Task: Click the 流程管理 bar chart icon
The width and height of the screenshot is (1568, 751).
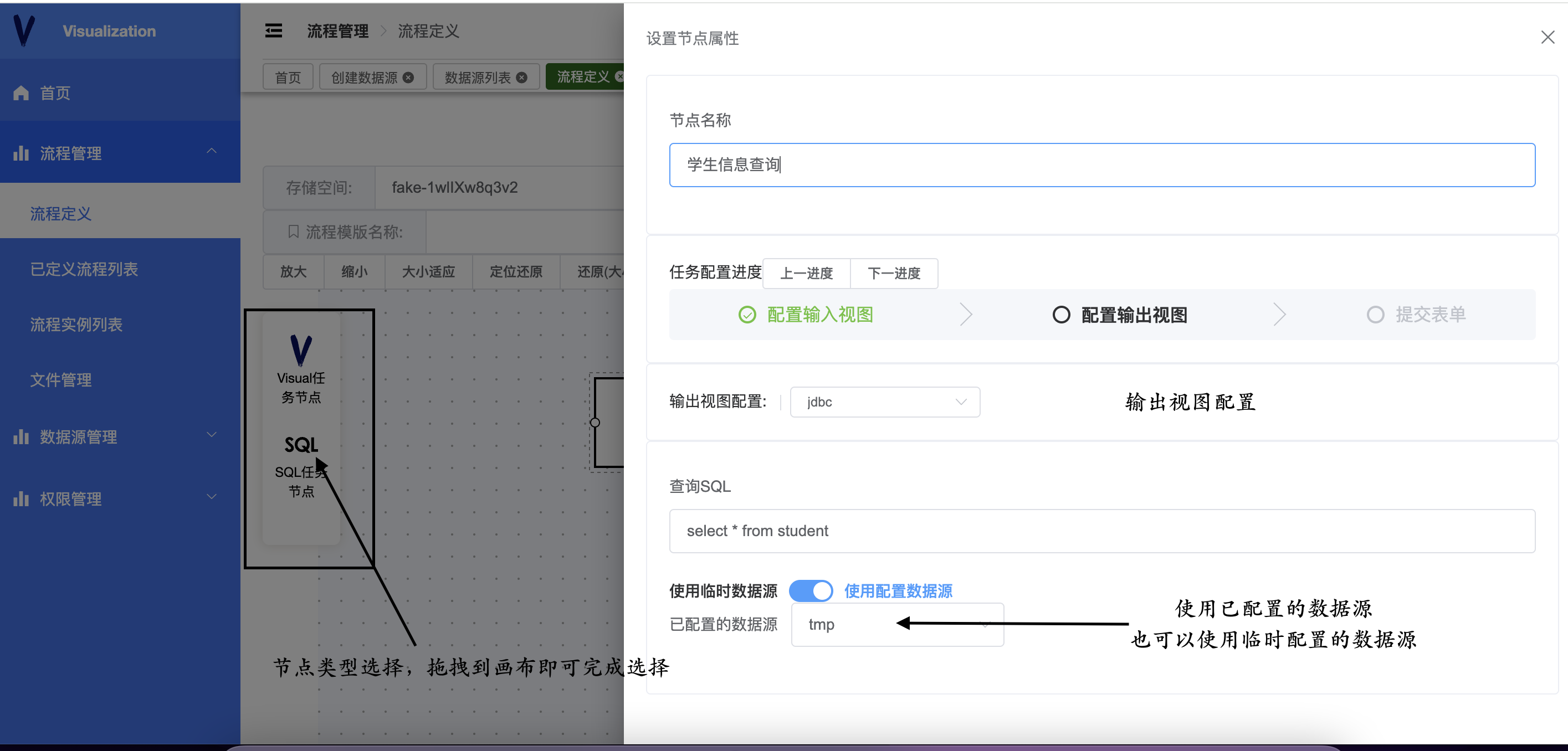Action: point(21,153)
